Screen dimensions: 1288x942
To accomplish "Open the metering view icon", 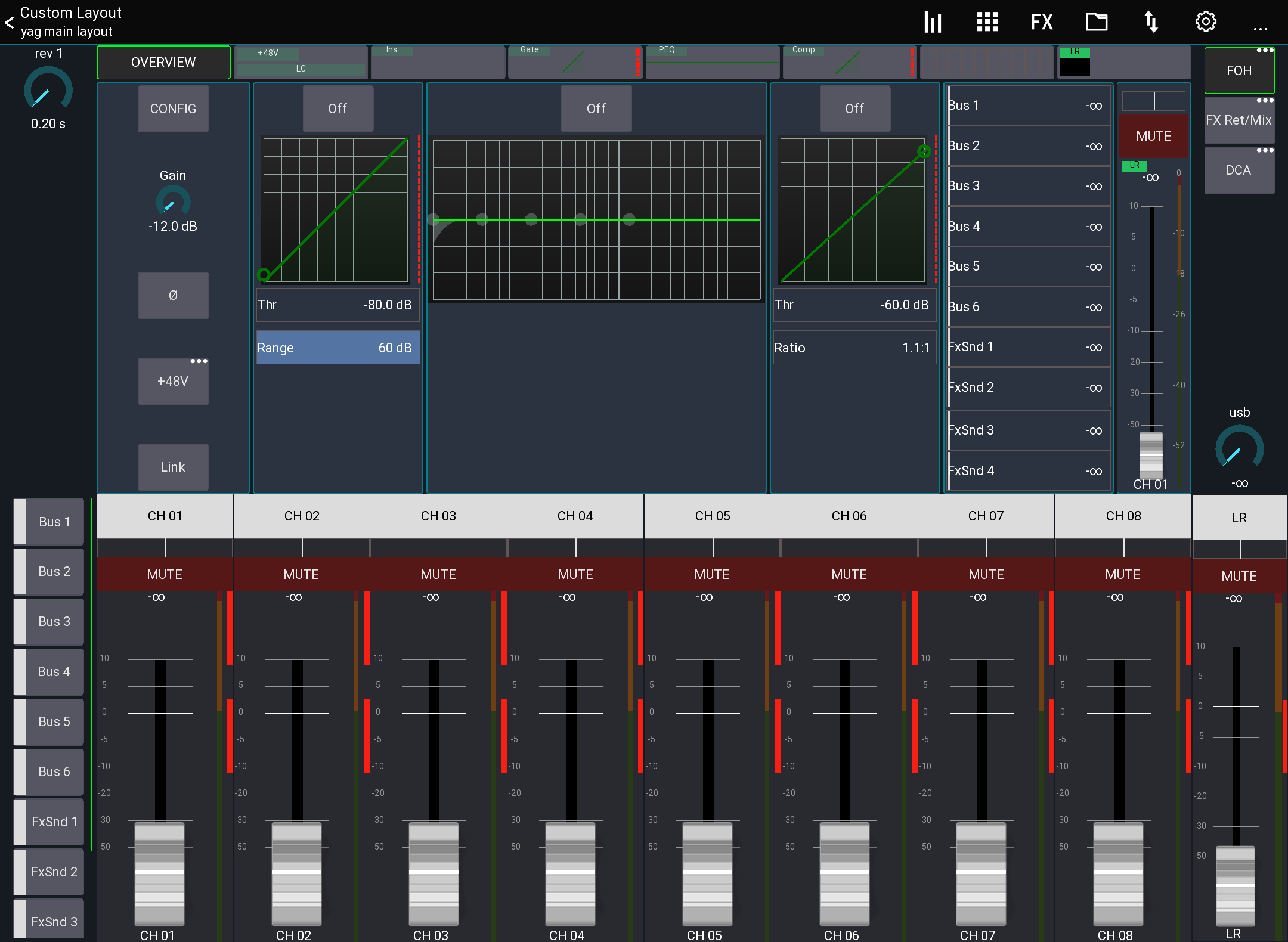I will (x=932, y=21).
